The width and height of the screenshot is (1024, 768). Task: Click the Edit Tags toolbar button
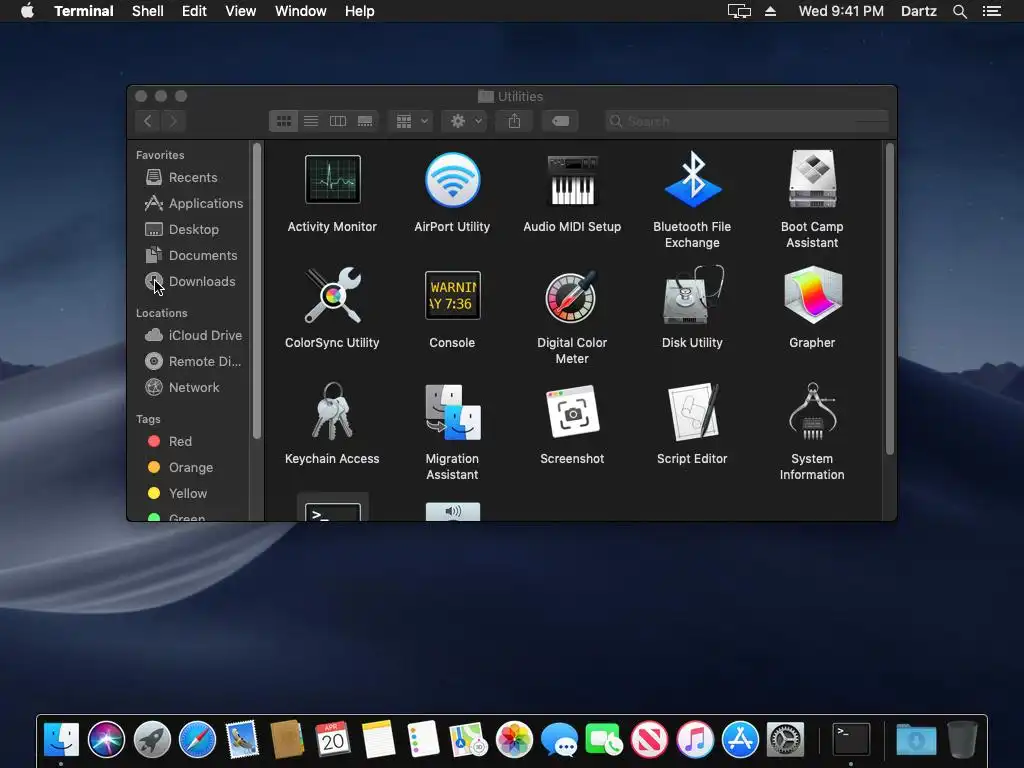point(560,121)
